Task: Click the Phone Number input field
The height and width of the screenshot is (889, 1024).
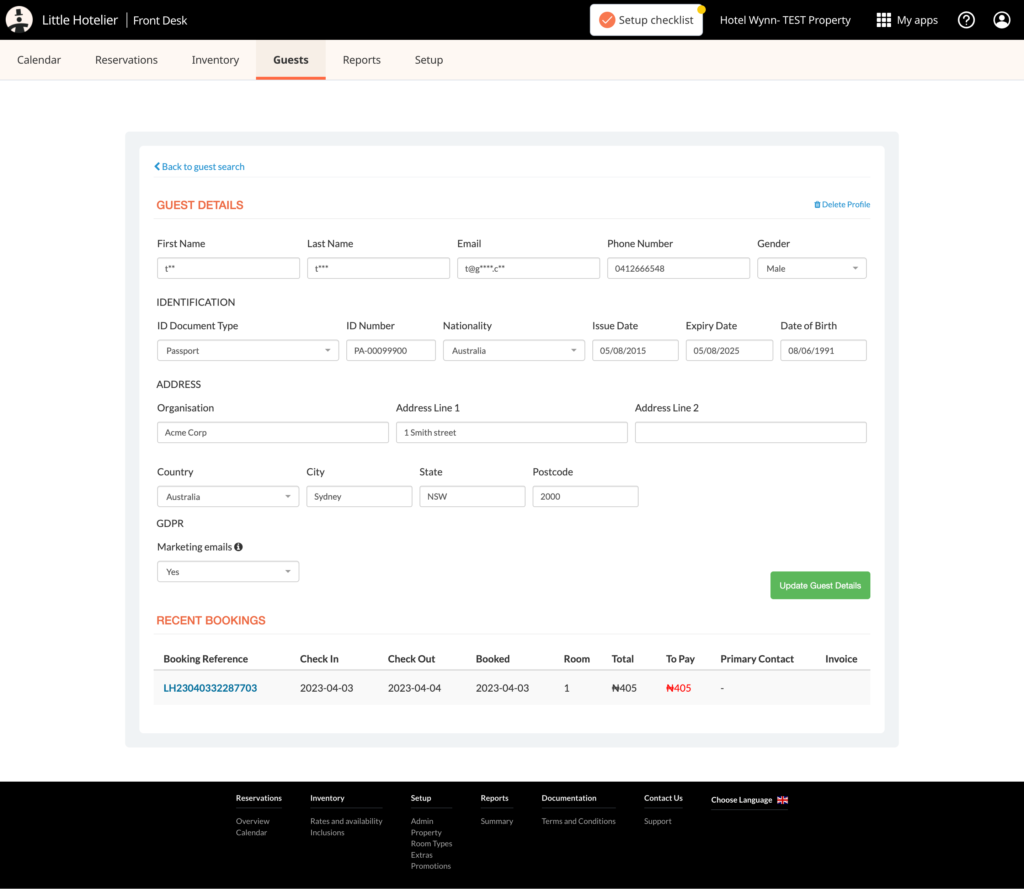Action: [677, 268]
